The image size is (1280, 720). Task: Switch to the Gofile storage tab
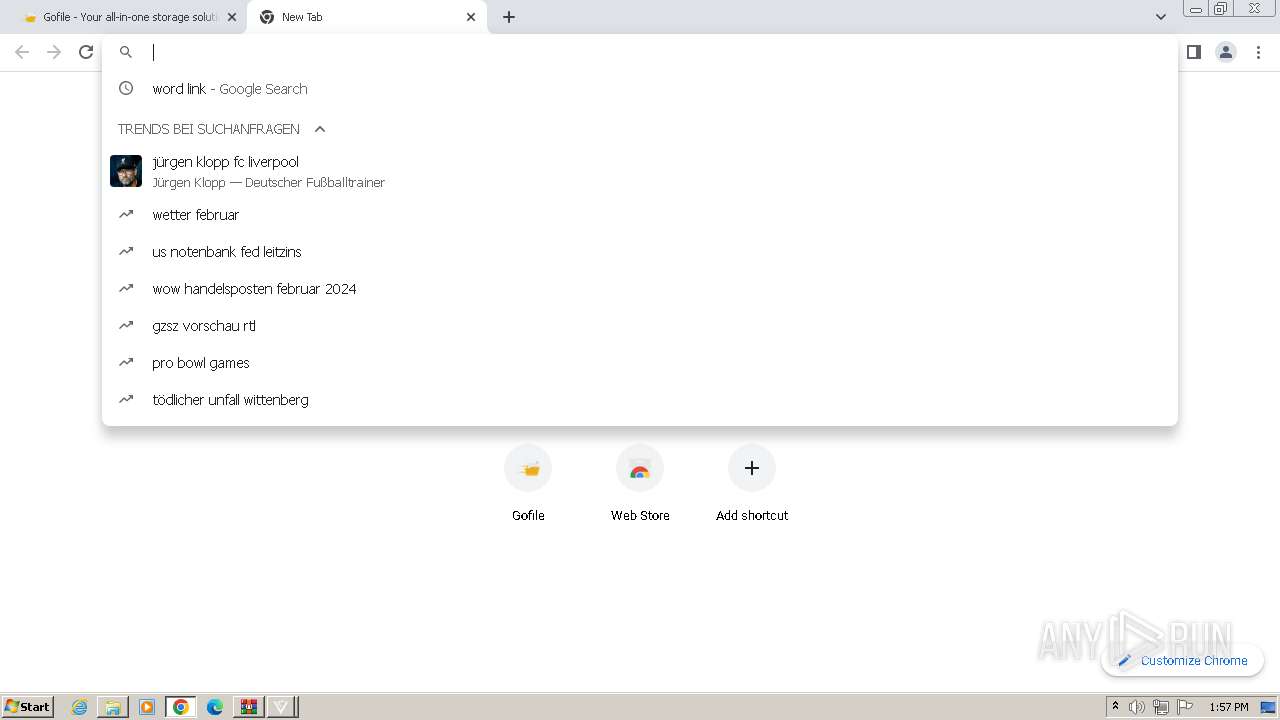point(123,17)
